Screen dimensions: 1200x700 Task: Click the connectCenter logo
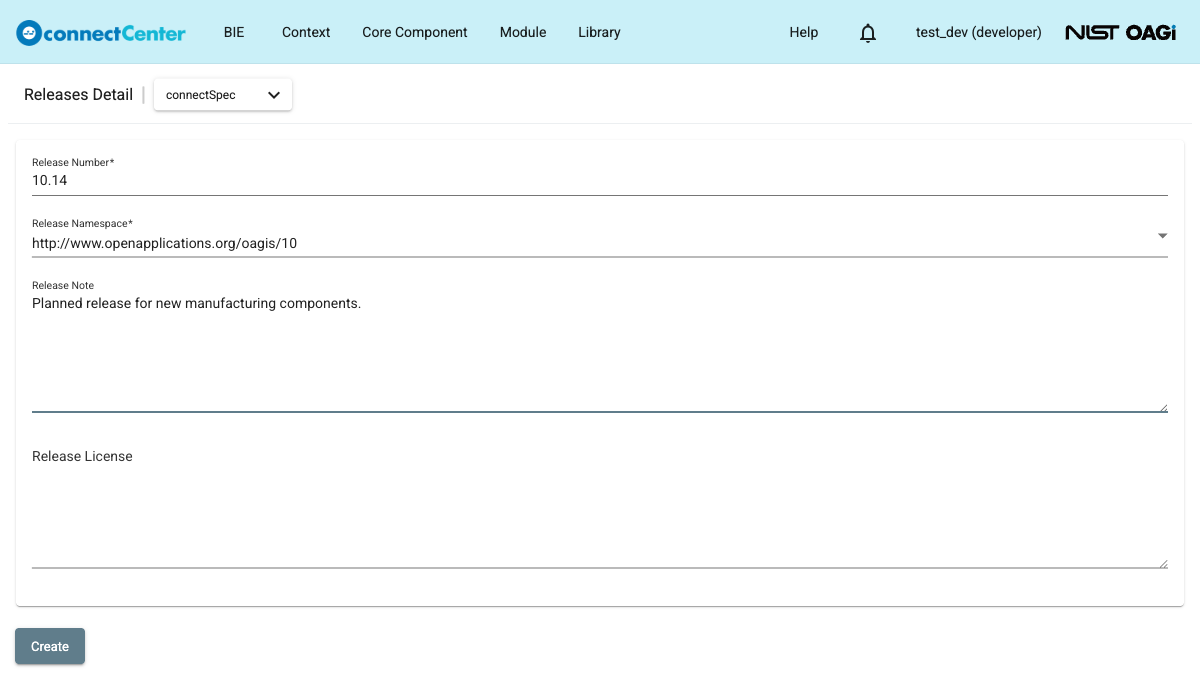[101, 33]
